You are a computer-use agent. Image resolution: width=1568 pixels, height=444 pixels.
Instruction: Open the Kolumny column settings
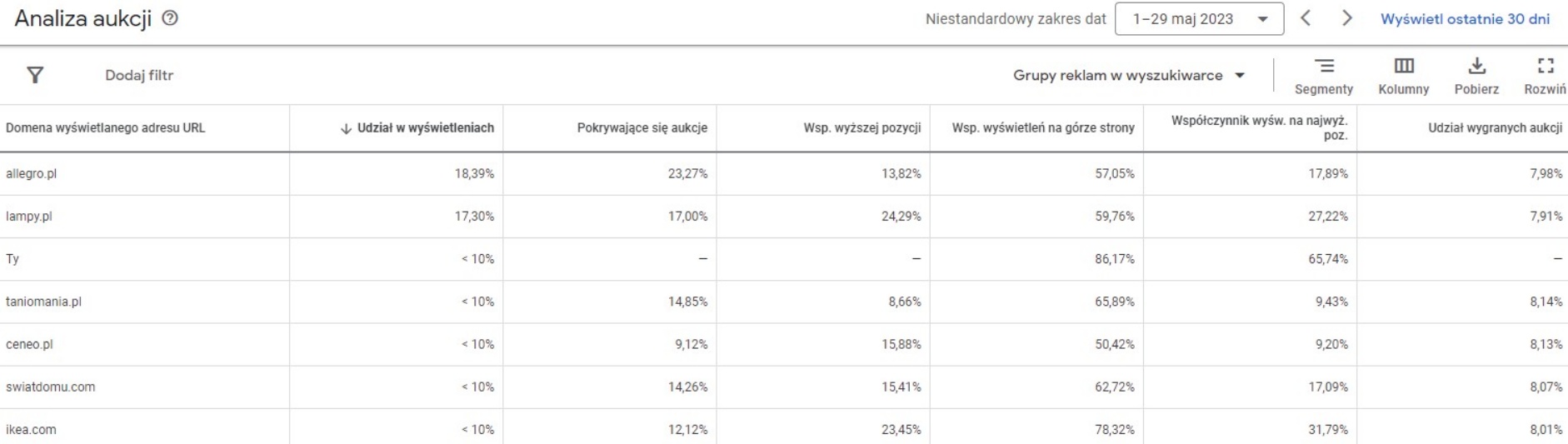1403,75
